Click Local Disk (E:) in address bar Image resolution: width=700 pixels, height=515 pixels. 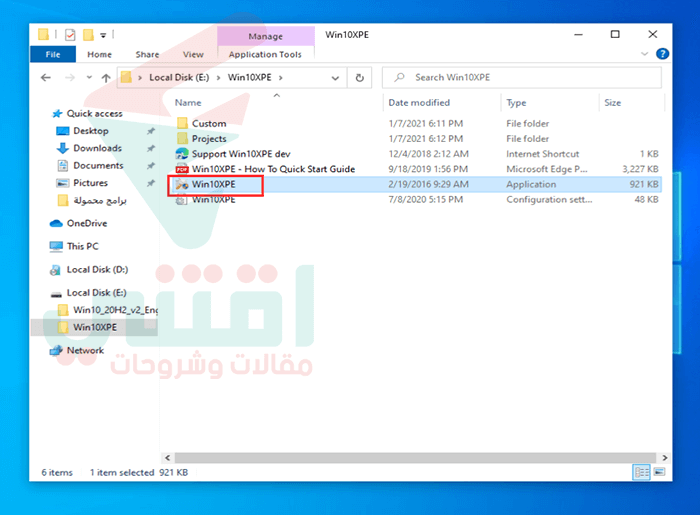tap(179, 78)
